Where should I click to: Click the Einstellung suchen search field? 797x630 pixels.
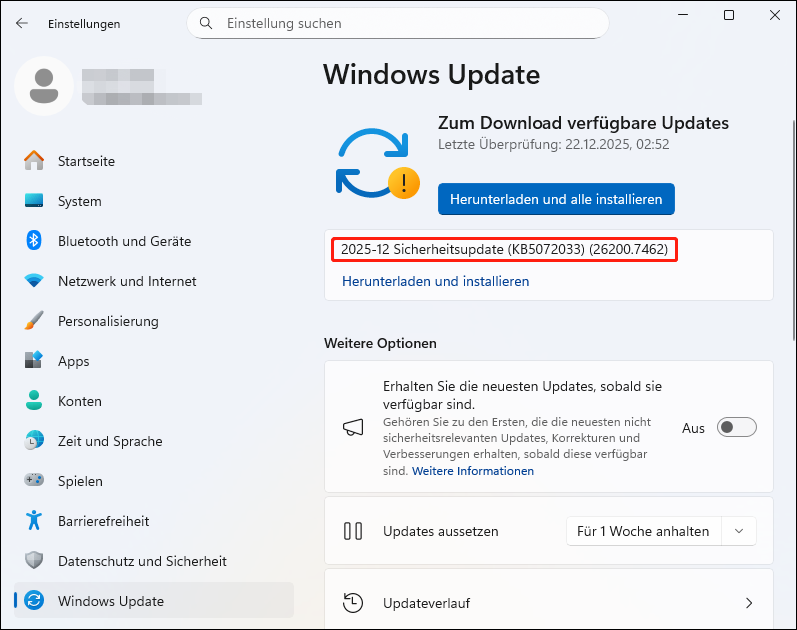tap(398, 23)
